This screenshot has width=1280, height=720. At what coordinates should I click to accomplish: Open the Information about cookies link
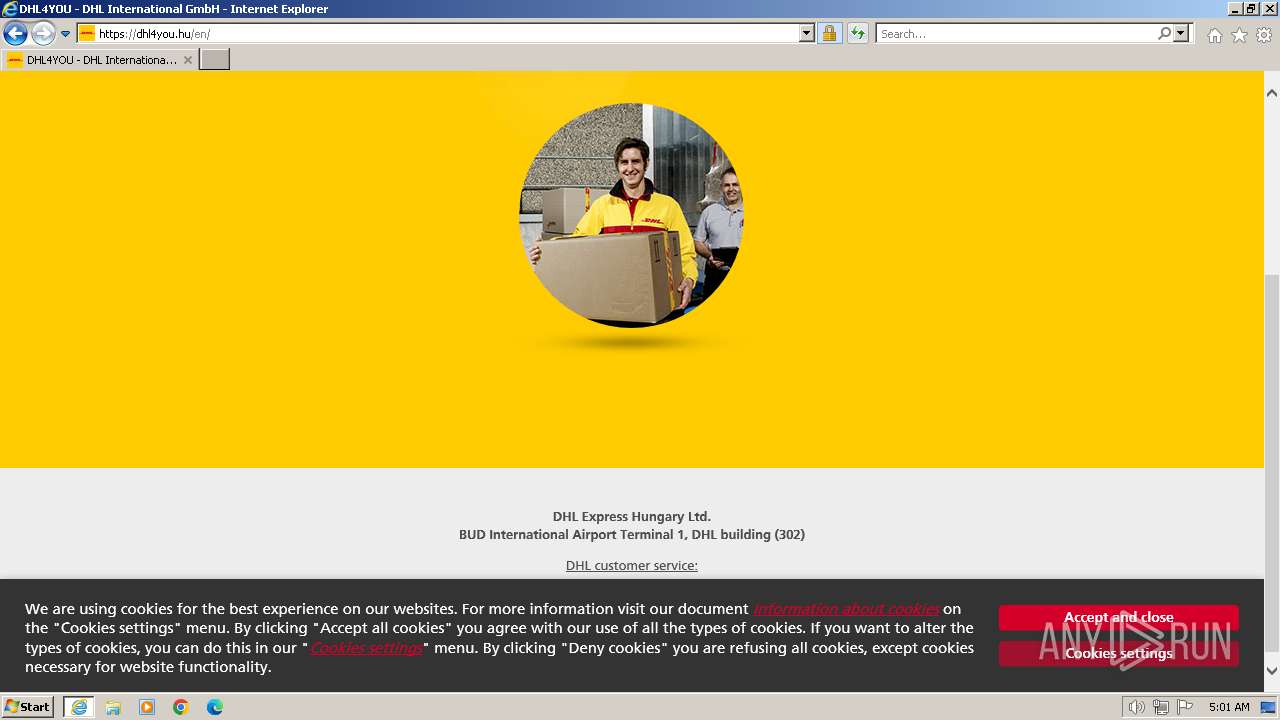[846, 609]
